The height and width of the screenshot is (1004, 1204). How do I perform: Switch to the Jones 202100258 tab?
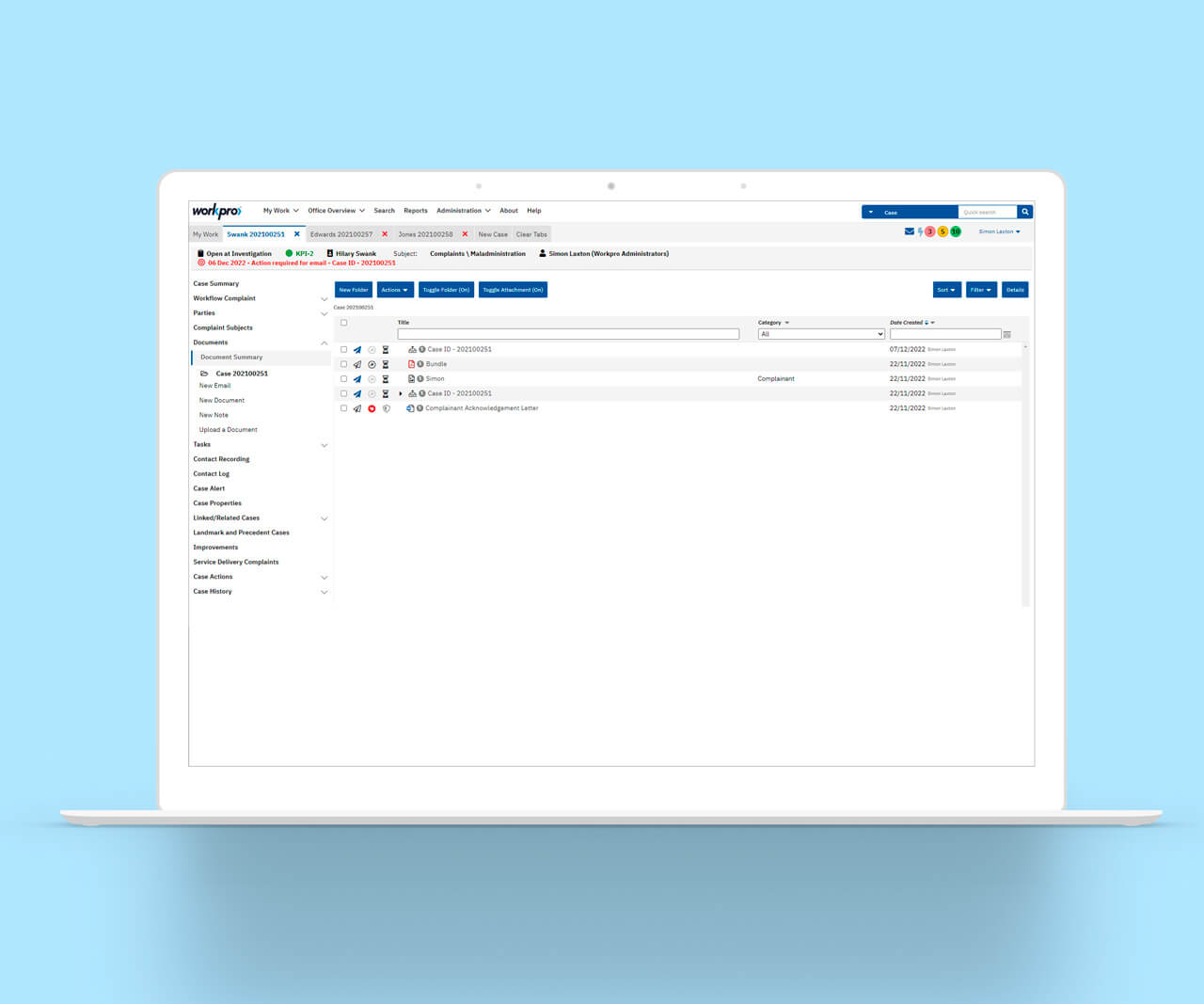click(426, 234)
